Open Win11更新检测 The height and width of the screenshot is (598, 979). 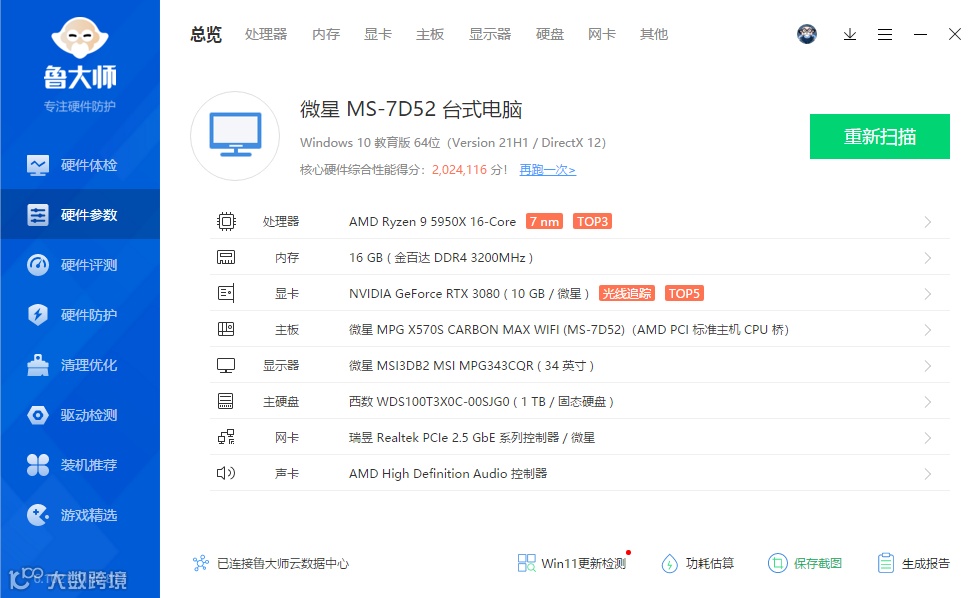pyautogui.click(x=572, y=563)
